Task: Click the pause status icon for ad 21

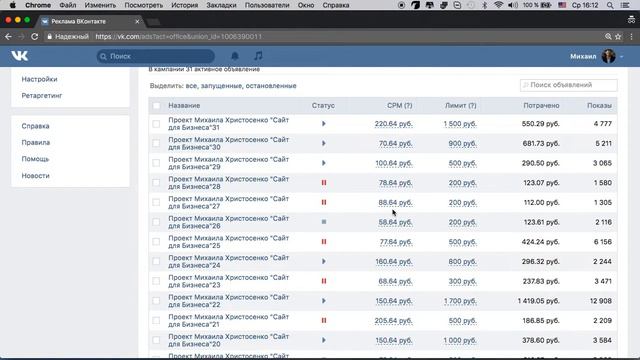Action: click(324, 320)
